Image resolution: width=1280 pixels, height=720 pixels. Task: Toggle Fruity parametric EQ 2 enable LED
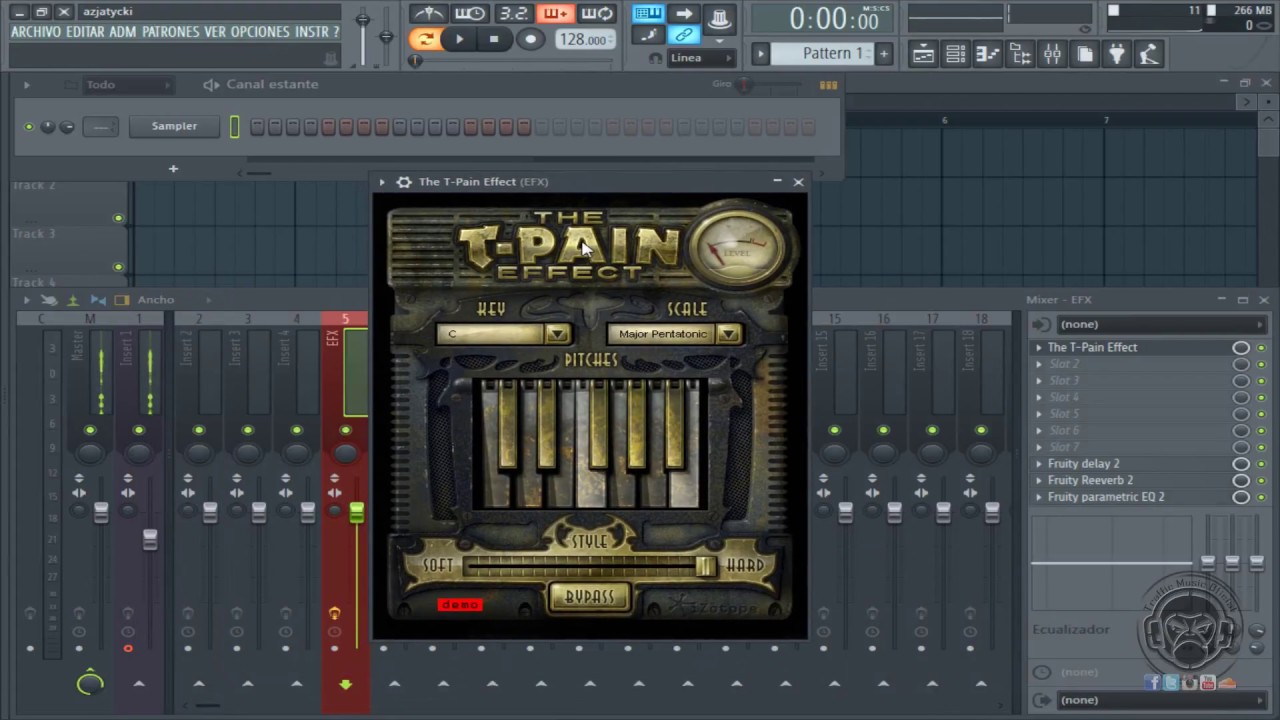coord(1261,497)
